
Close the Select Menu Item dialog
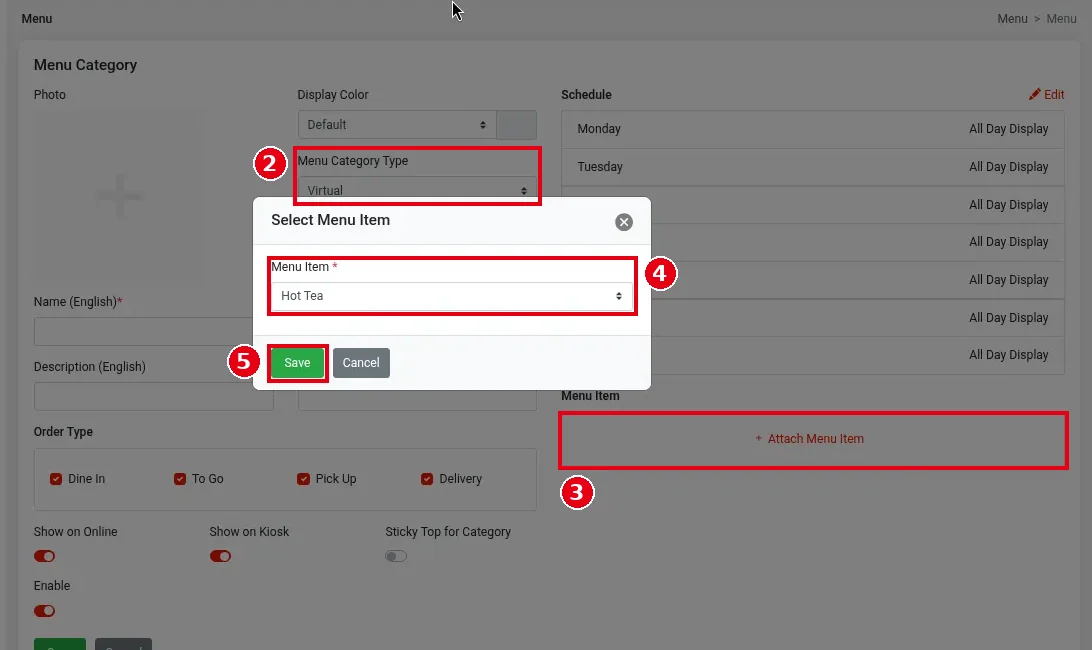(x=623, y=222)
